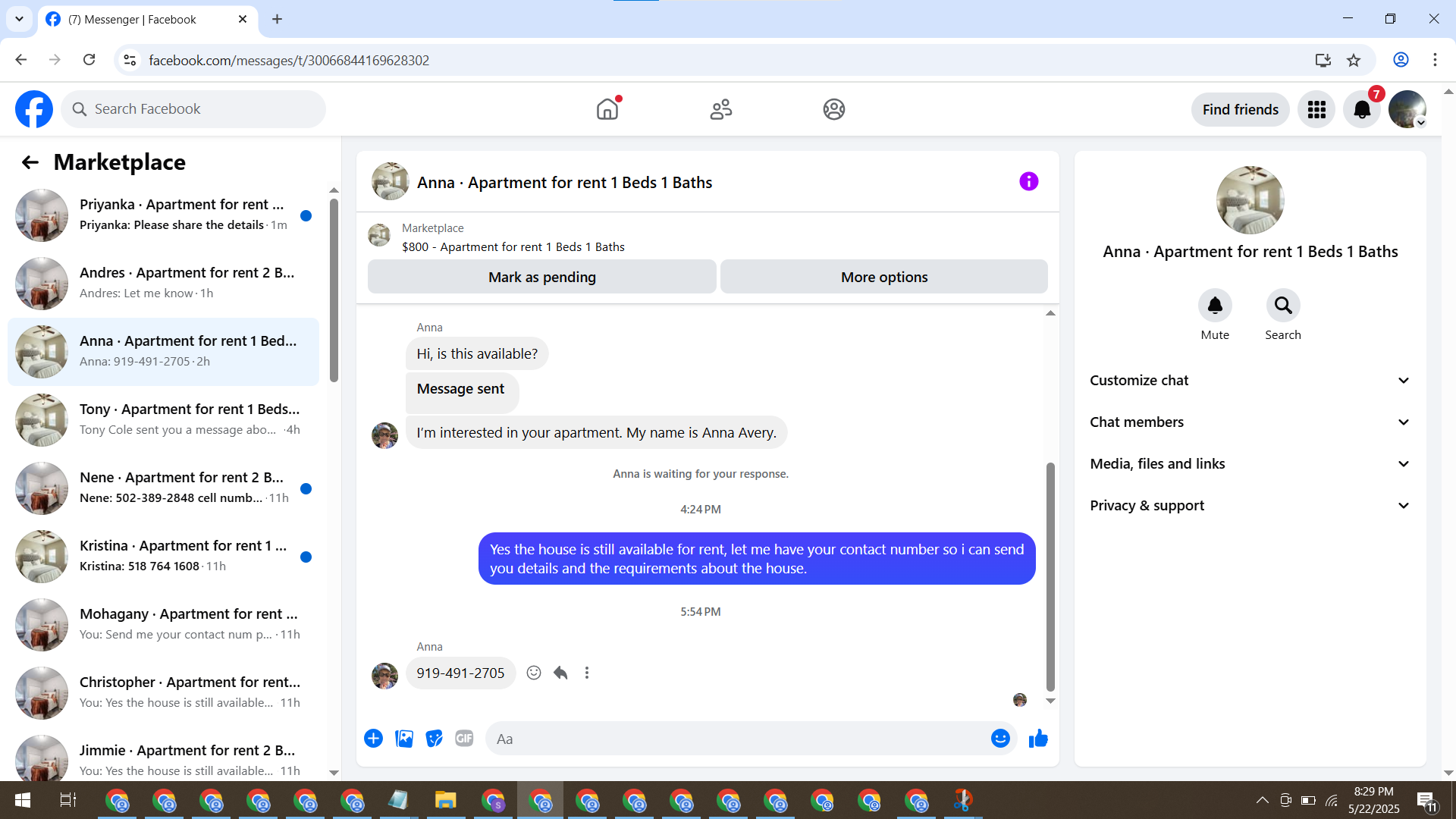
Task: Open emoji picker in message box
Action: (x=1000, y=739)
